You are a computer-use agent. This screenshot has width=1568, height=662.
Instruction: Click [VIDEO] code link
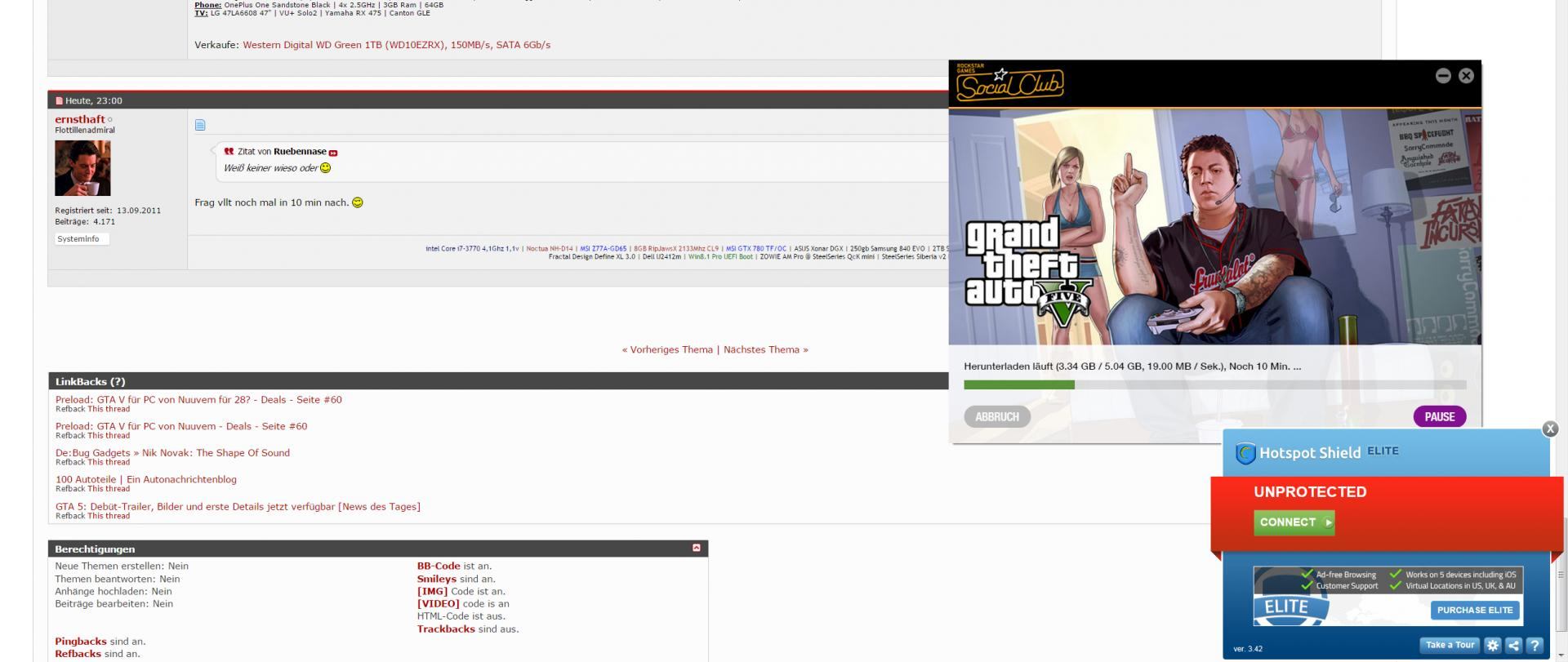(439, 604)
